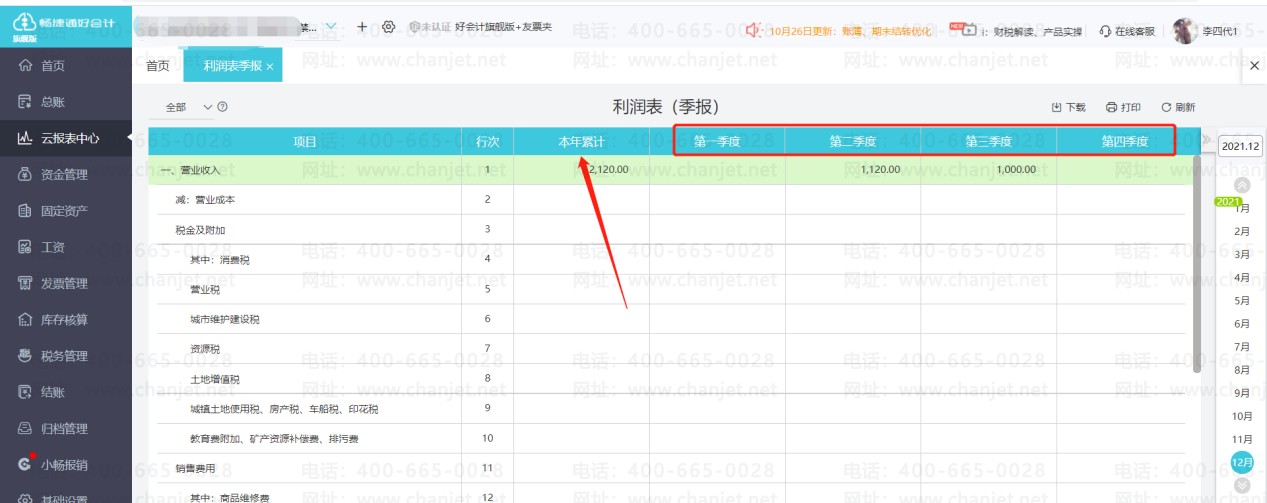Click the 2021.12 period input field
The height and width of the screenshot is (503, 1267).
1241,146
